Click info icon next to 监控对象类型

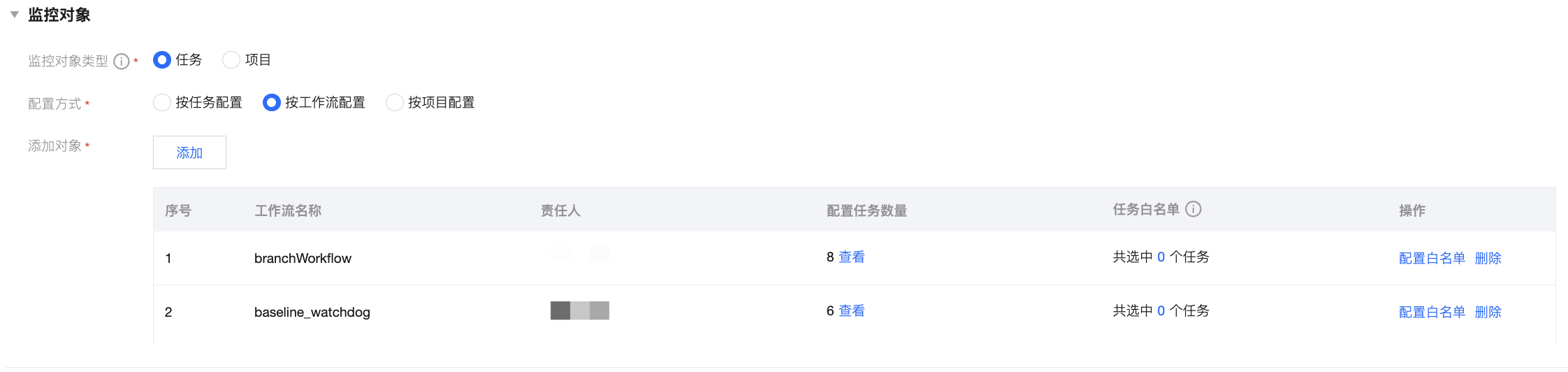(122, 62)
